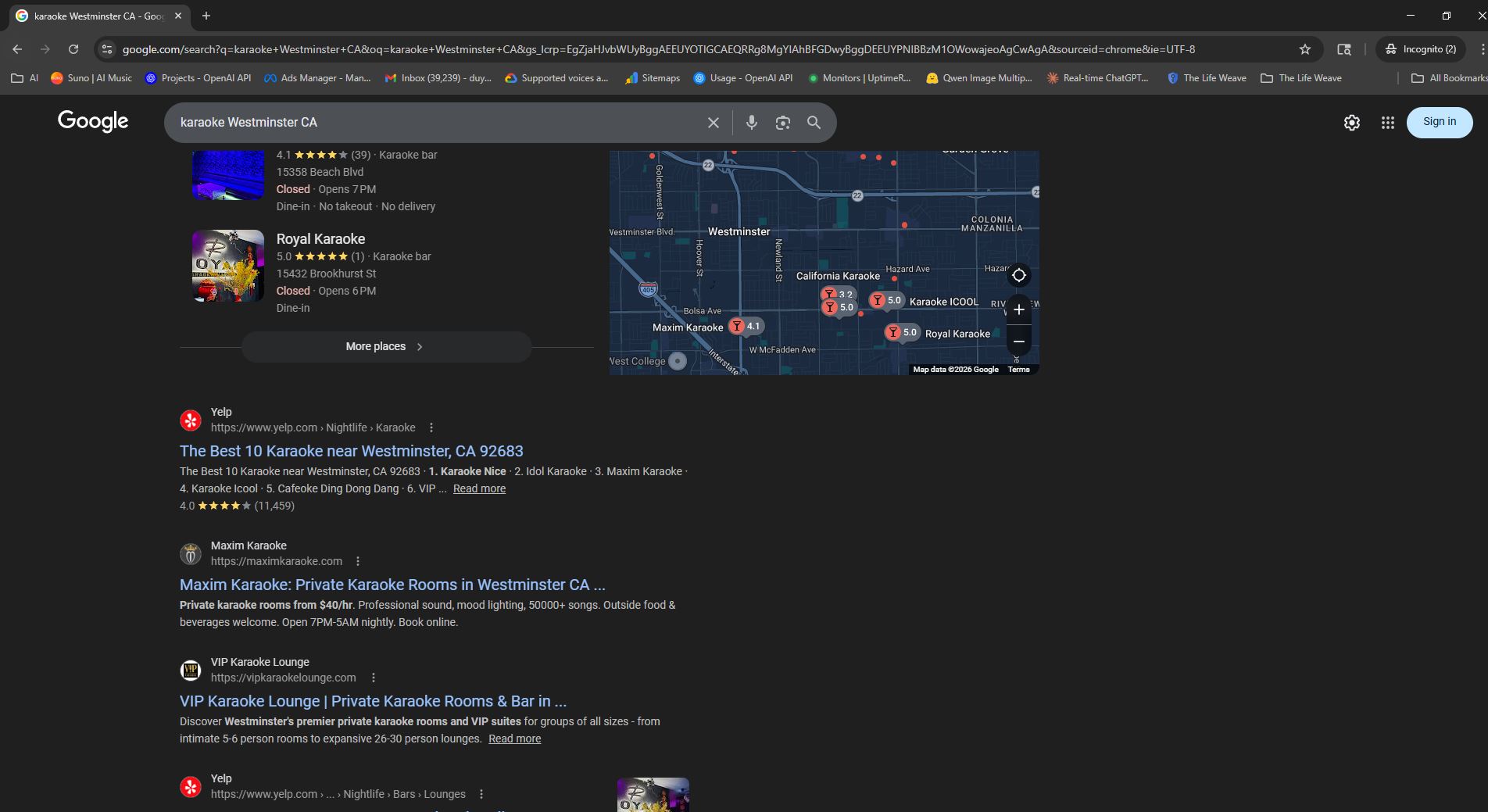Click Read more on Yelp snippet
Screen dimensions: 1488x812
pyautogui.click(x=479, y=488)
